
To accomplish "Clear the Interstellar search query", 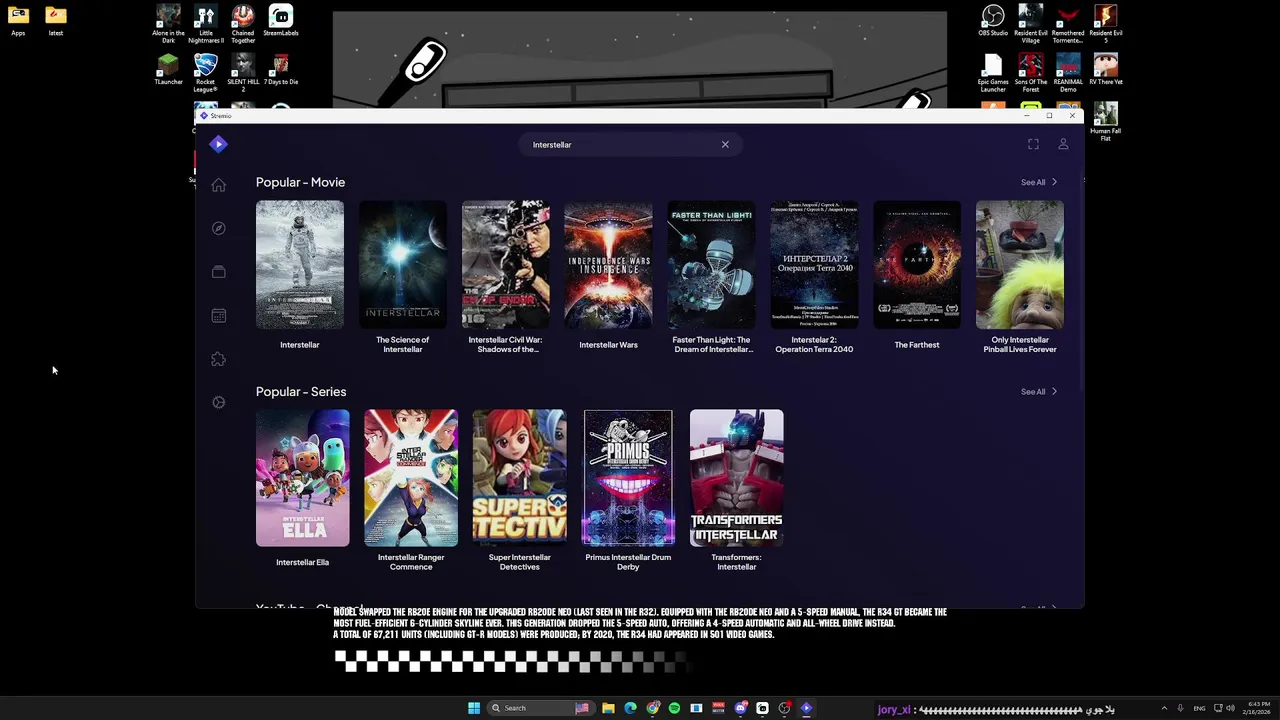I will click(x=725, y=145).
